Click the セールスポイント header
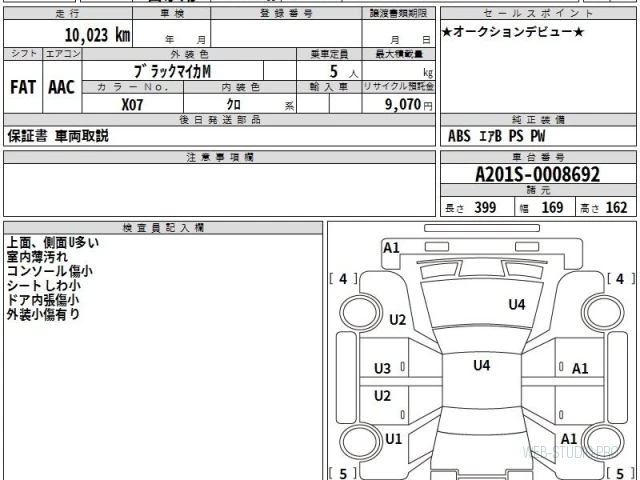This screenshot has height=480, width=640. [538, 13]
